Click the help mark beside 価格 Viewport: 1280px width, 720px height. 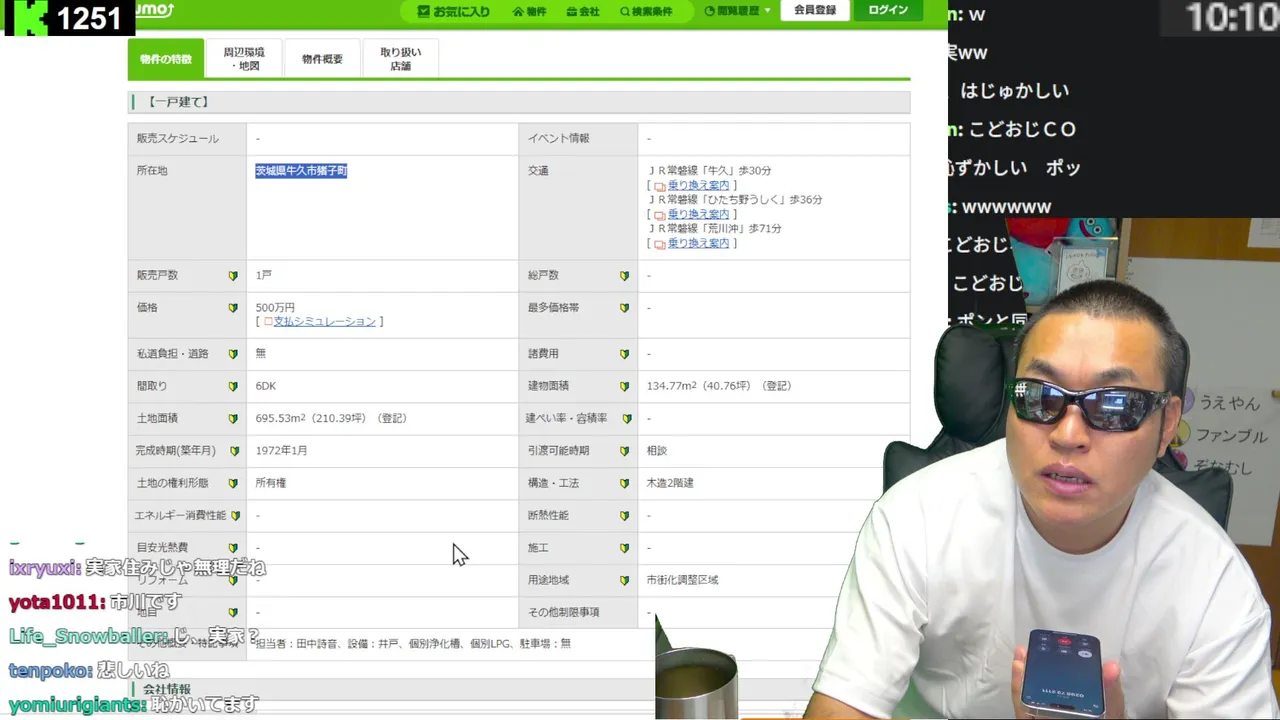click(x=233, y=308)
